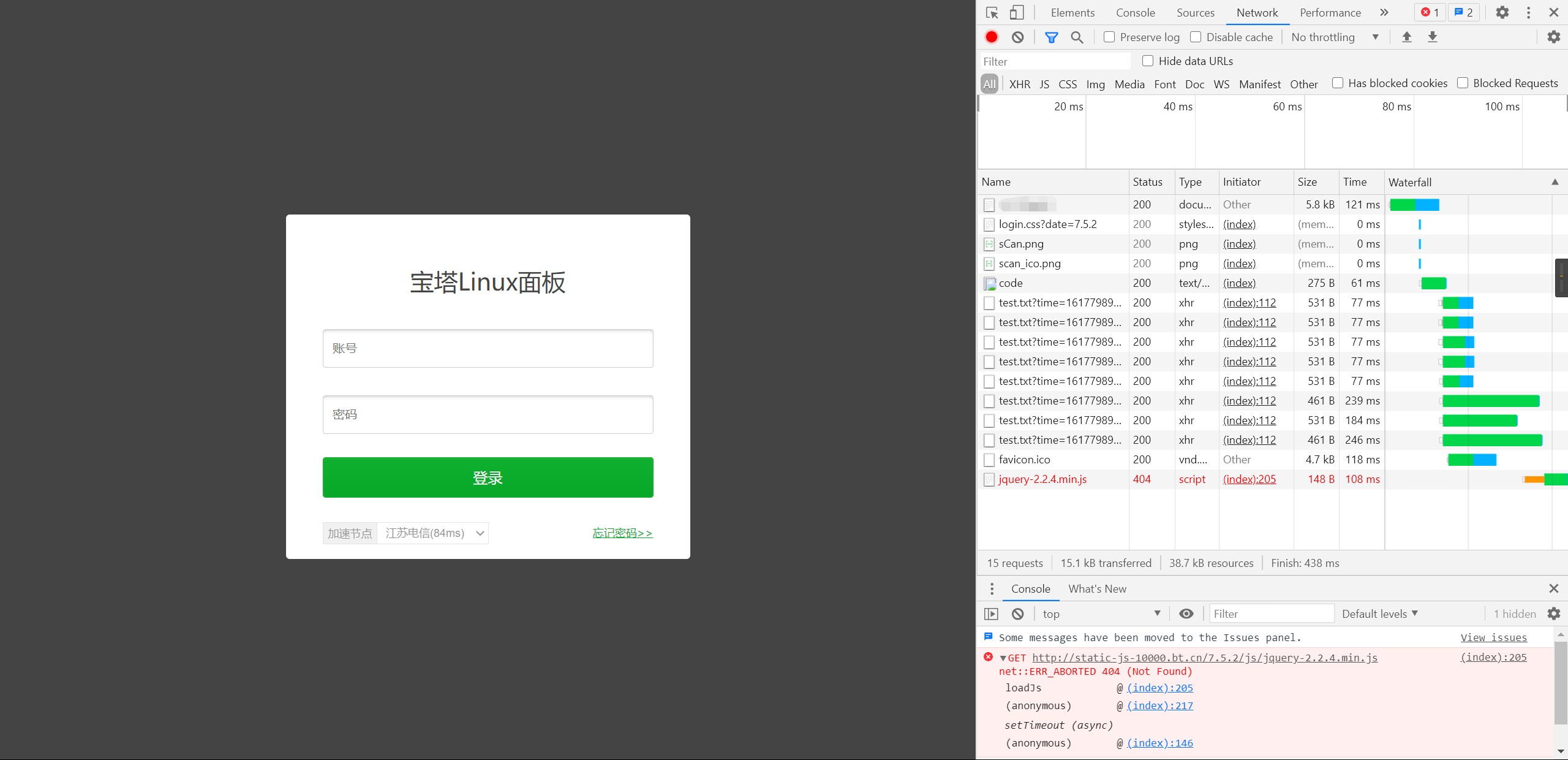Check Blocked Requests
The width and height of the screenshot is (1568, 760).
pos(1463,83)
